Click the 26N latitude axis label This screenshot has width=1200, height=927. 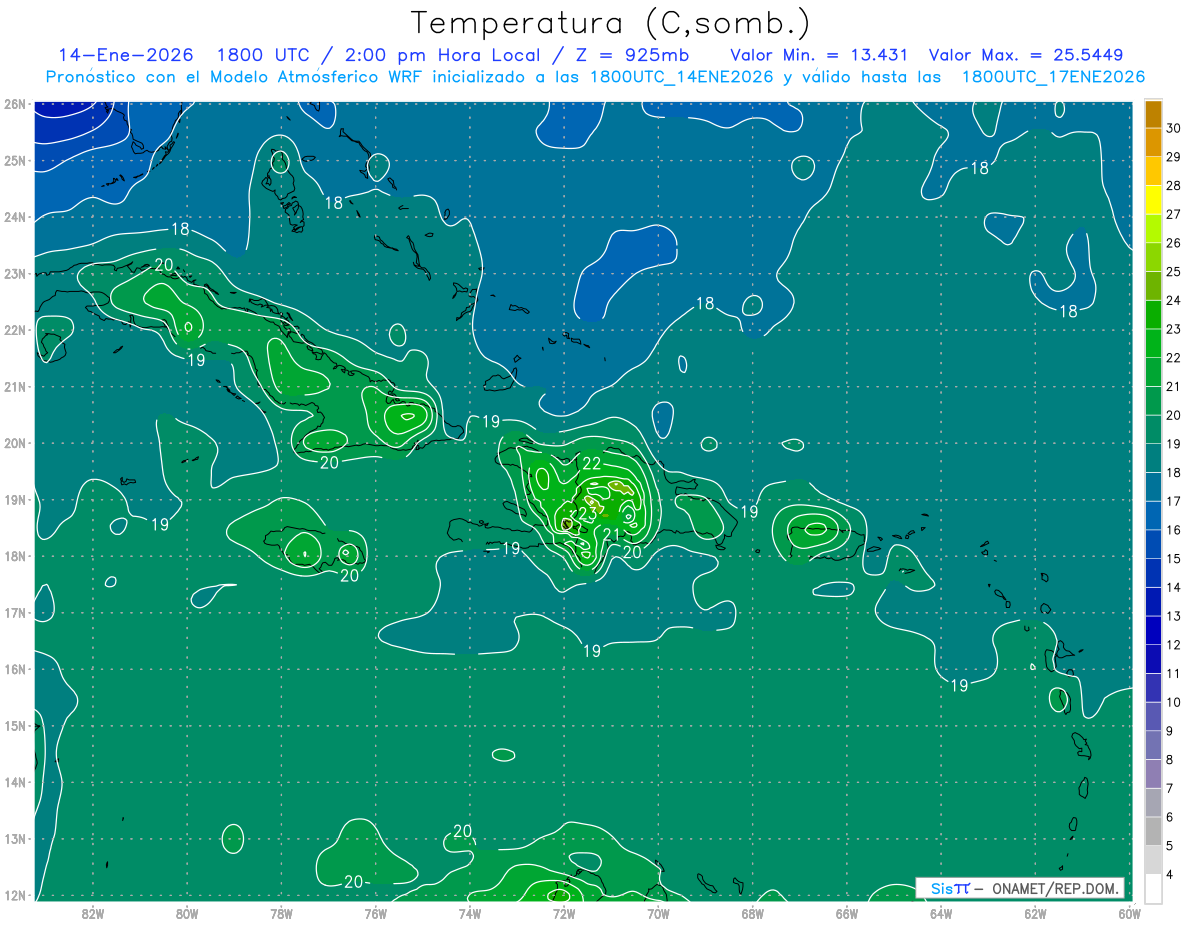coord(14,104)
